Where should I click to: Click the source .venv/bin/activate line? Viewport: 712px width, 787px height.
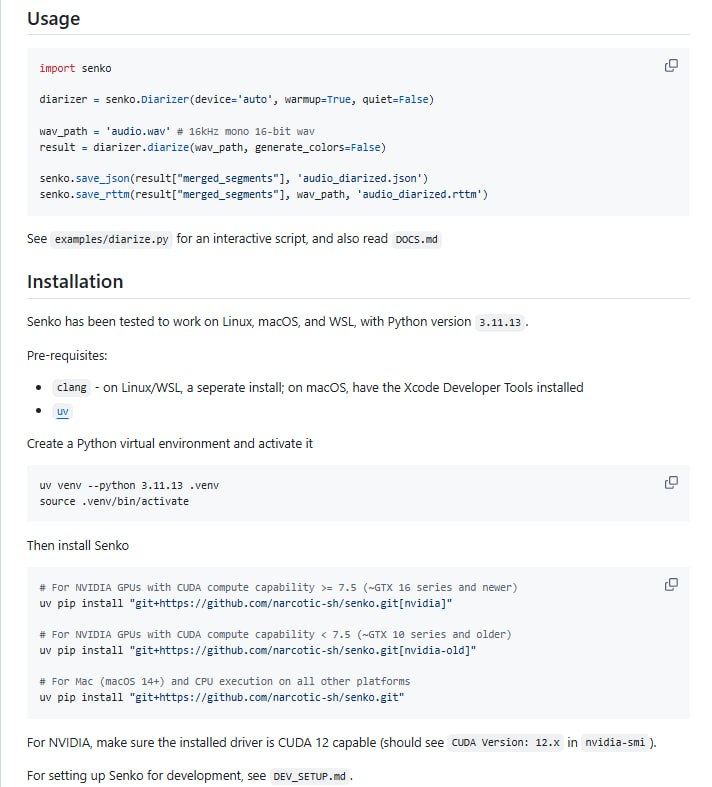pyautogui.click(x=114, y=501)
